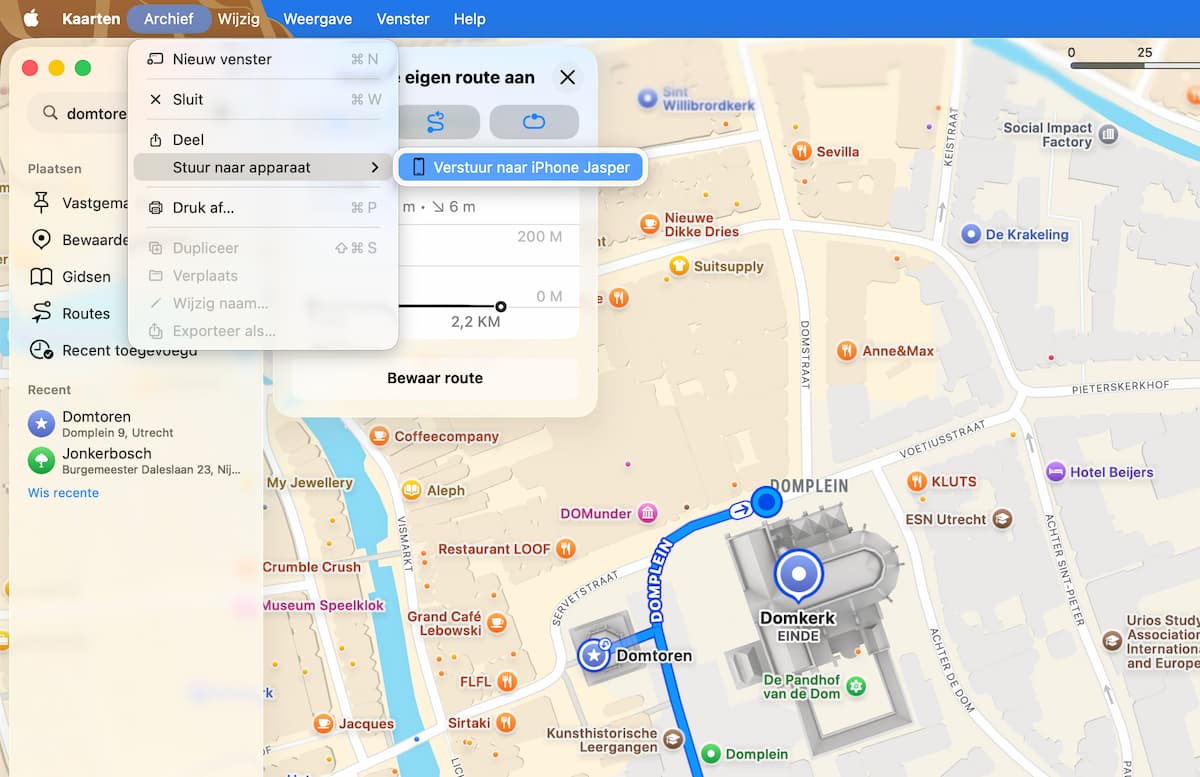The image size is (1200, 777).
Task: Open the Kaarten app menu
Action: [x=91, y=18]
